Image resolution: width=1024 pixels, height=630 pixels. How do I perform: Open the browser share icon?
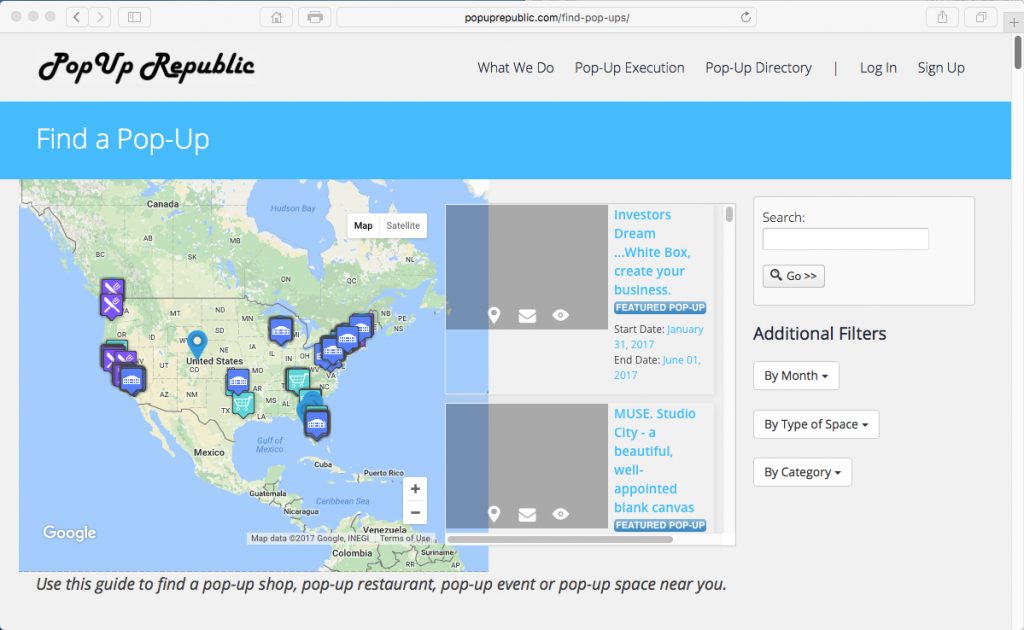coord(940,17)
